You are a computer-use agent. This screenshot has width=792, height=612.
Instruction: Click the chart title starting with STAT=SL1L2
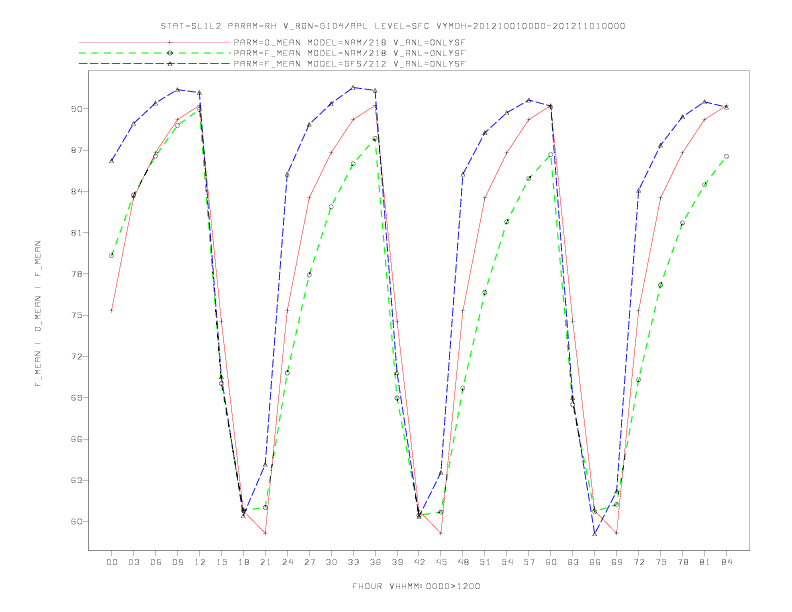coord(393,26)
